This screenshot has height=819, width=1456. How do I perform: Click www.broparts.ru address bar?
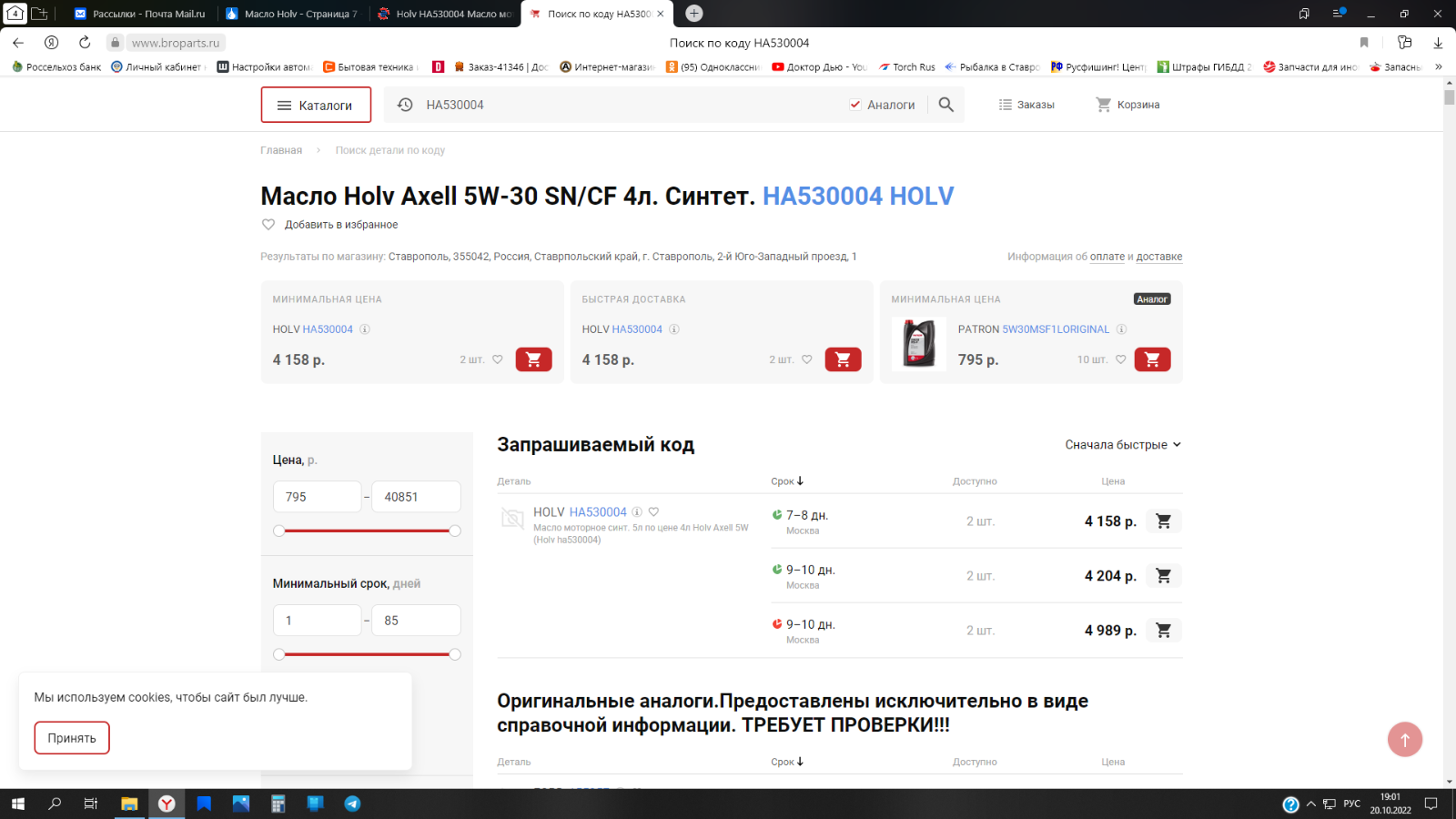pos(176,43)
